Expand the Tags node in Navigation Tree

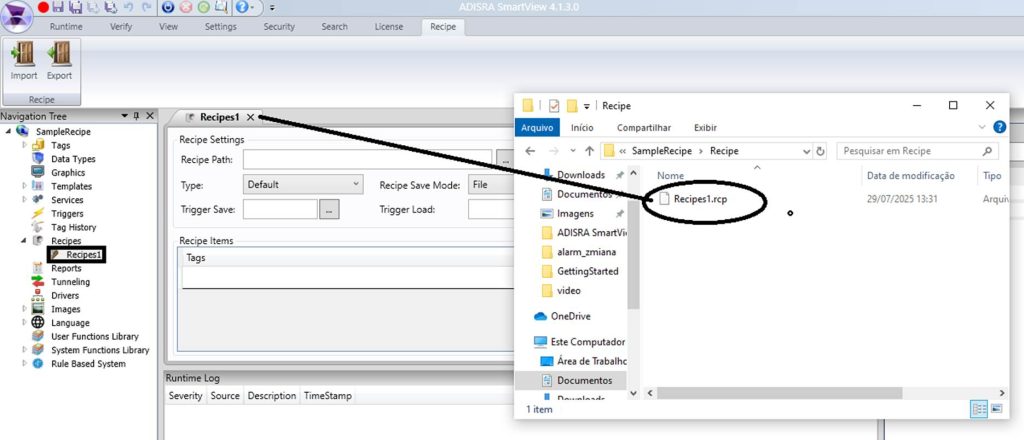pyautogui.click(x=25, y=145)
